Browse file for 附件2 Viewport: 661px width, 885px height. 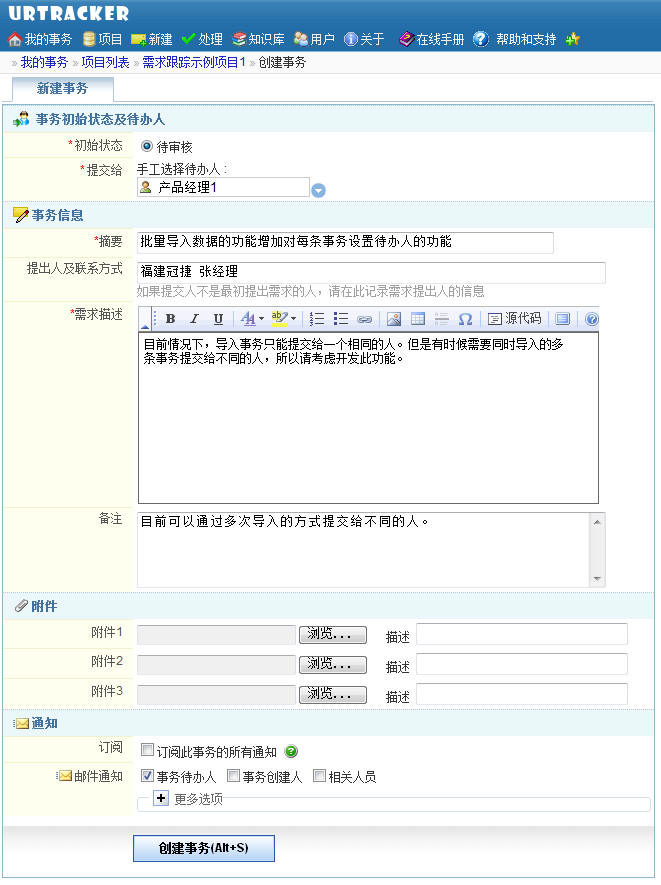click(x=332, y=664)
